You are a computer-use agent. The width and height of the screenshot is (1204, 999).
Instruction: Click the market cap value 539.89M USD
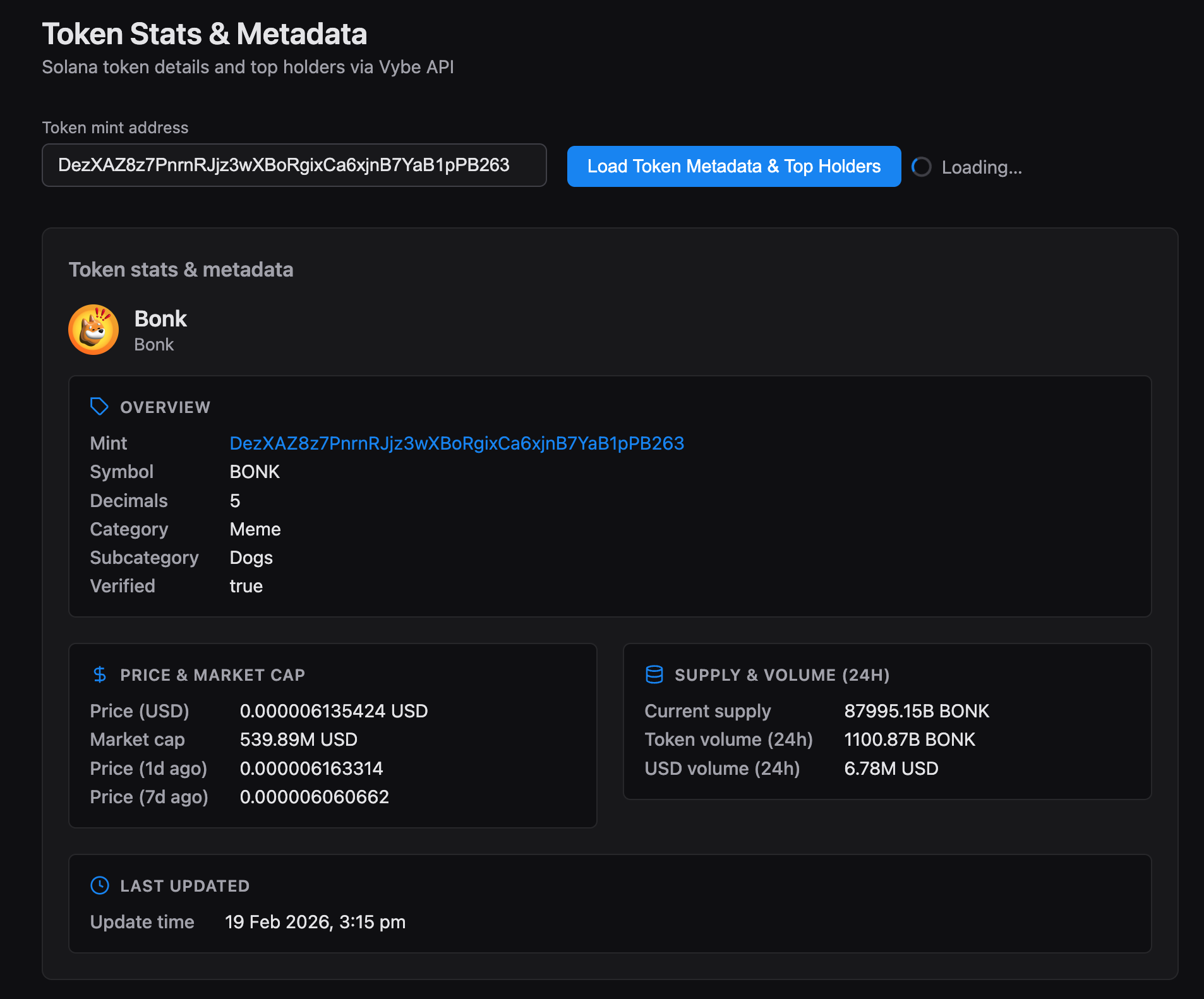[x=299, y=739]
